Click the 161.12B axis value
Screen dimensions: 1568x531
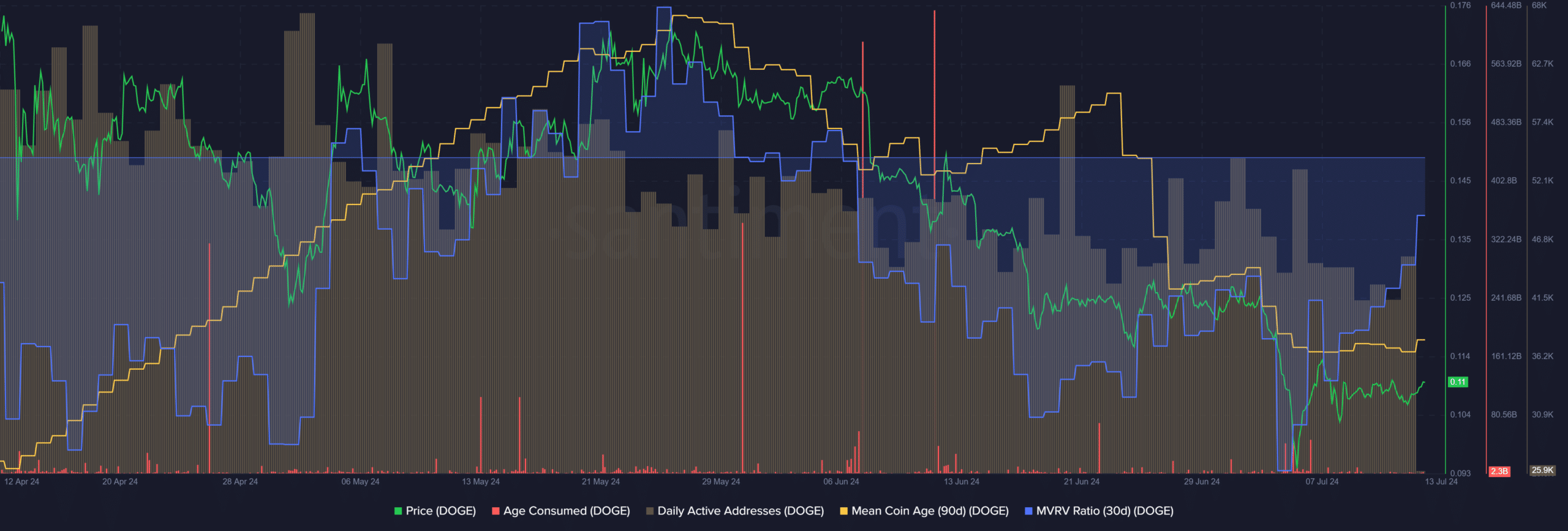(x=1506, y=356)
